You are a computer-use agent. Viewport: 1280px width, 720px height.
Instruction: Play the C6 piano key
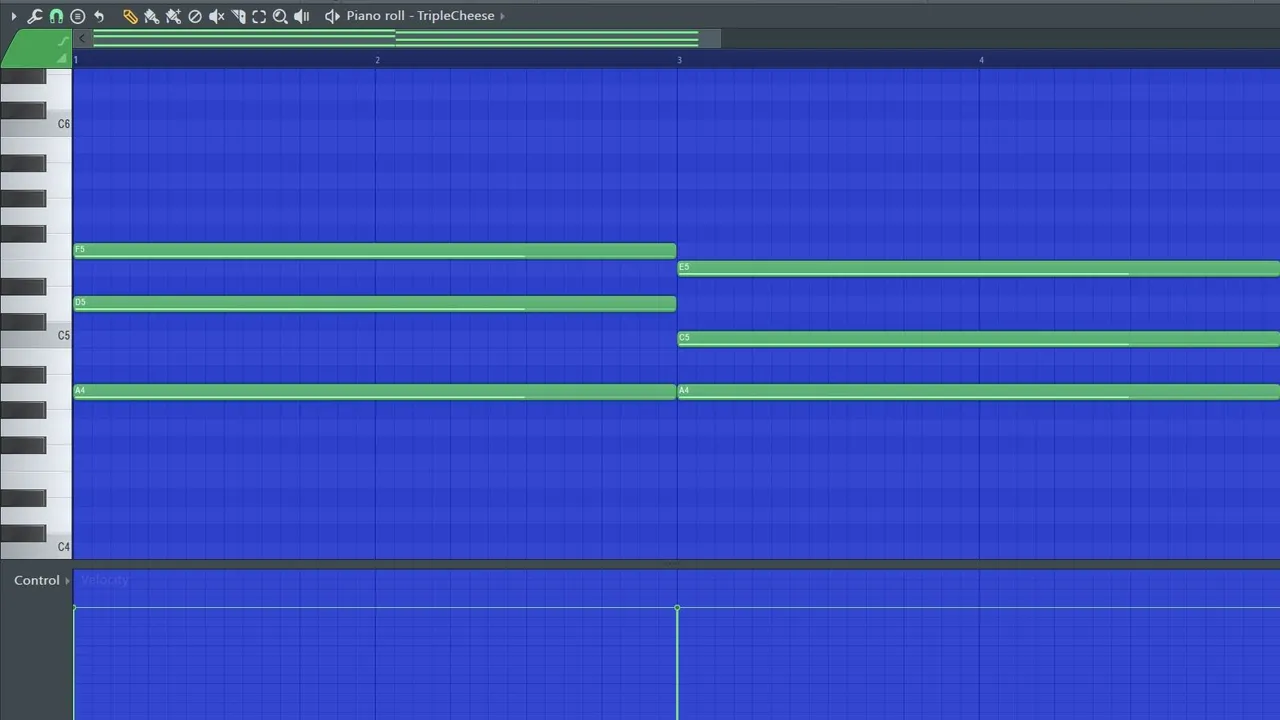(x=59, y=125)
